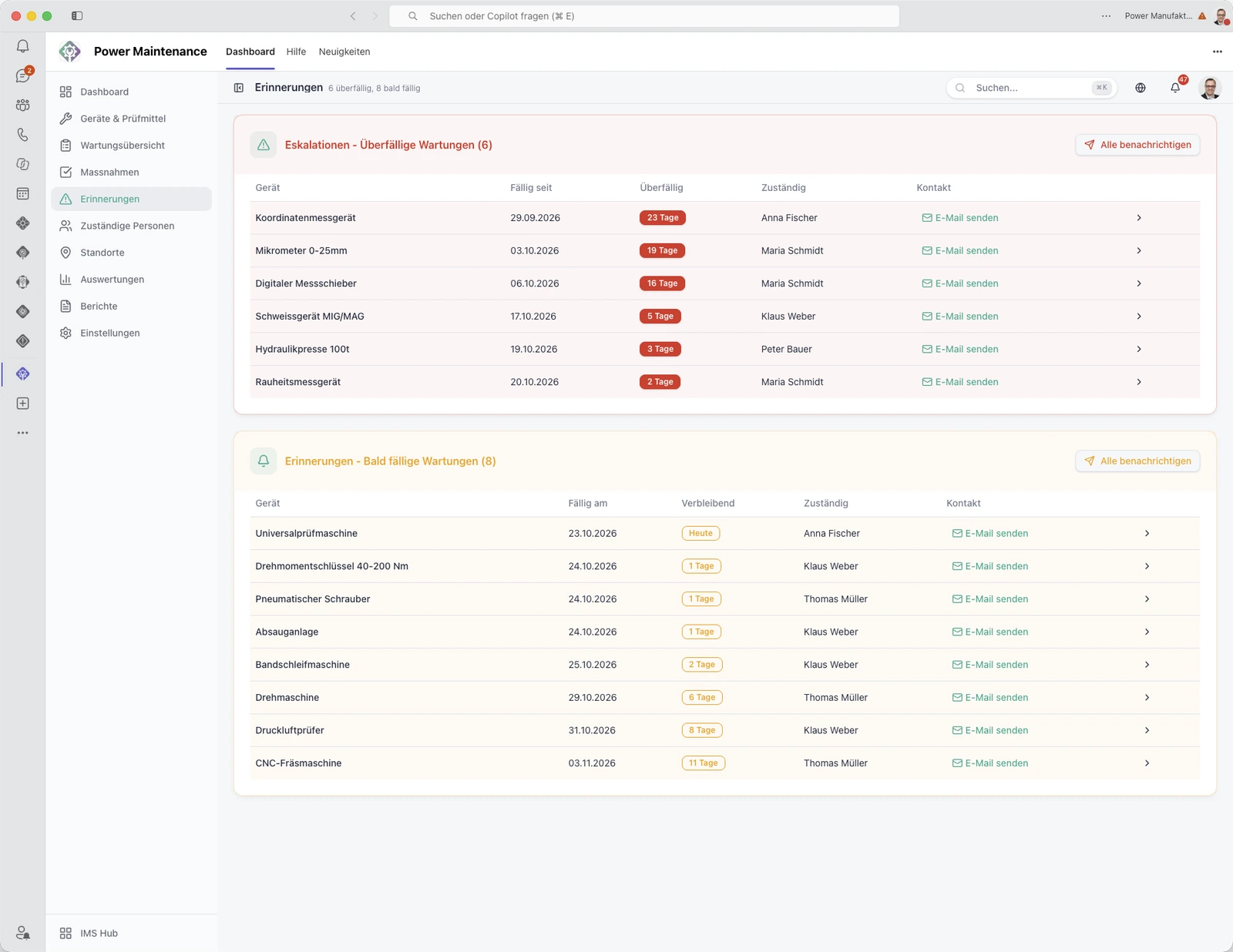Click the warning triangle Eskalationen icon
The image size is (1233, 952).
coord(264,145)
